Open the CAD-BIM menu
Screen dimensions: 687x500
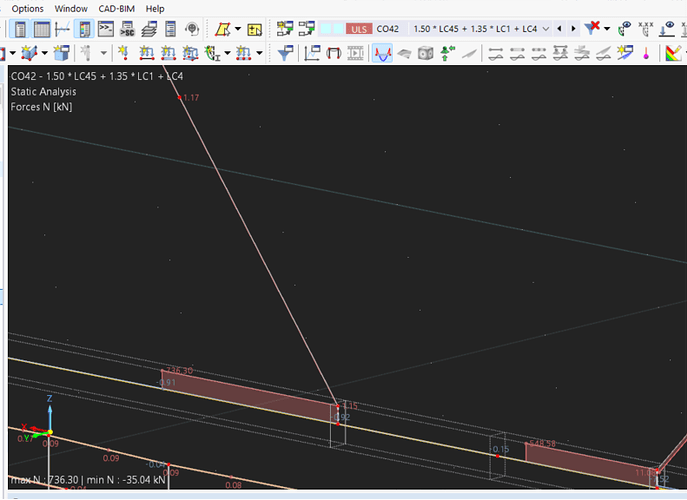point(117,9)
